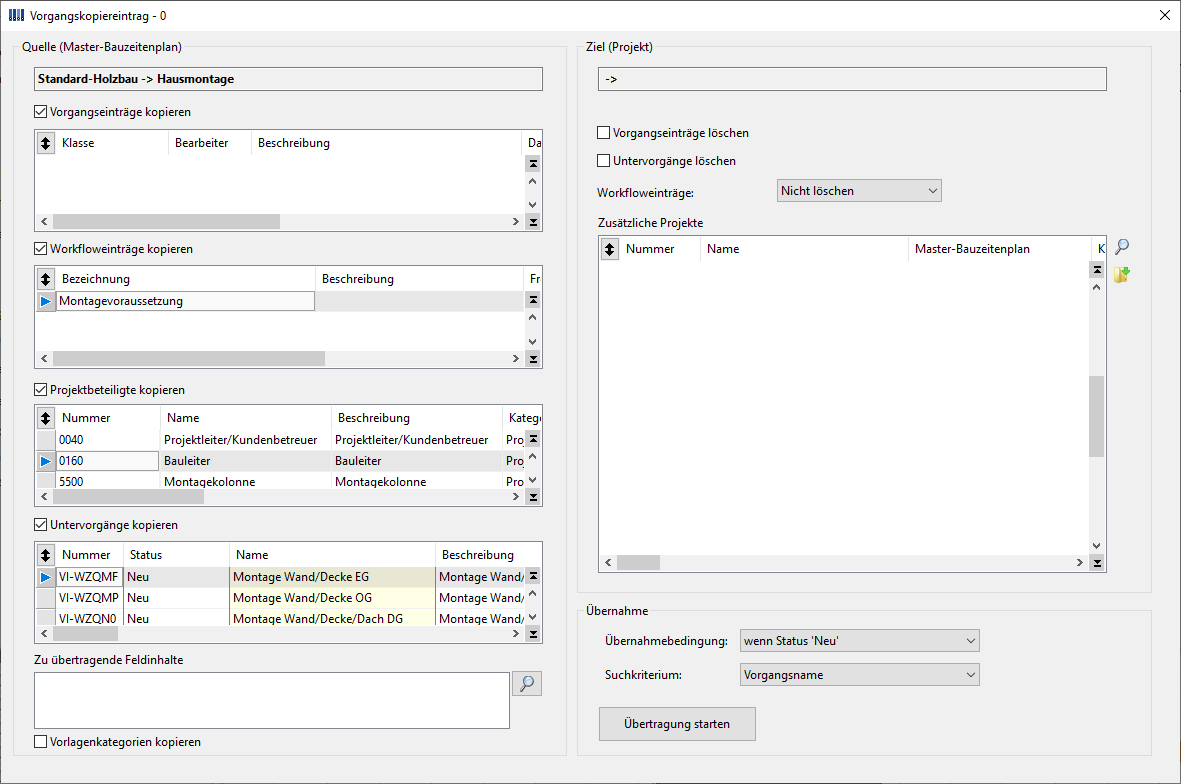Image resolution: width=1181 pixels, height=784 pixels.
Task: Click the Zu übertragende Feldinhalte text box
Action: (x=272, y=700)
